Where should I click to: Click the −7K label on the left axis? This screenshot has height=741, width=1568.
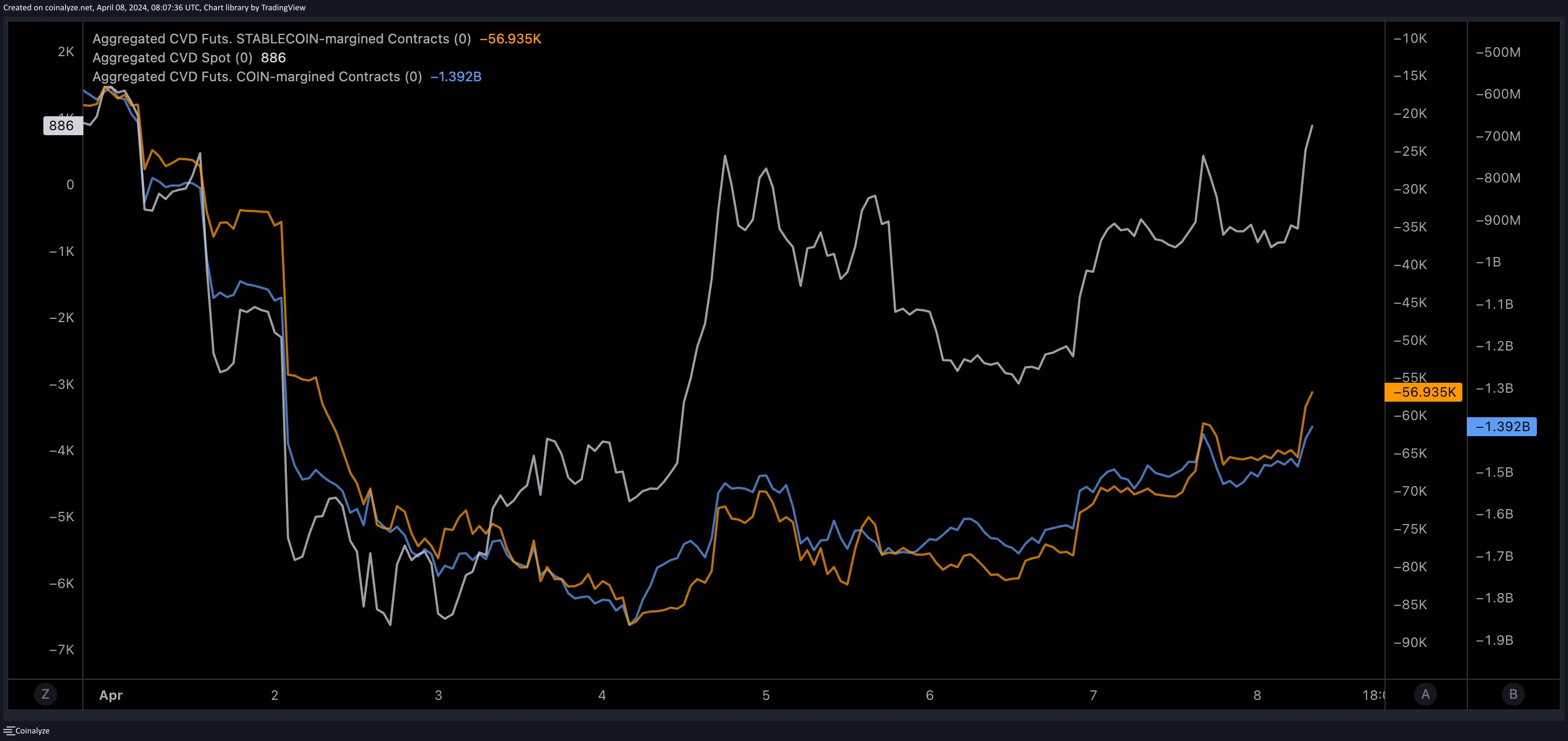point(62,650)
